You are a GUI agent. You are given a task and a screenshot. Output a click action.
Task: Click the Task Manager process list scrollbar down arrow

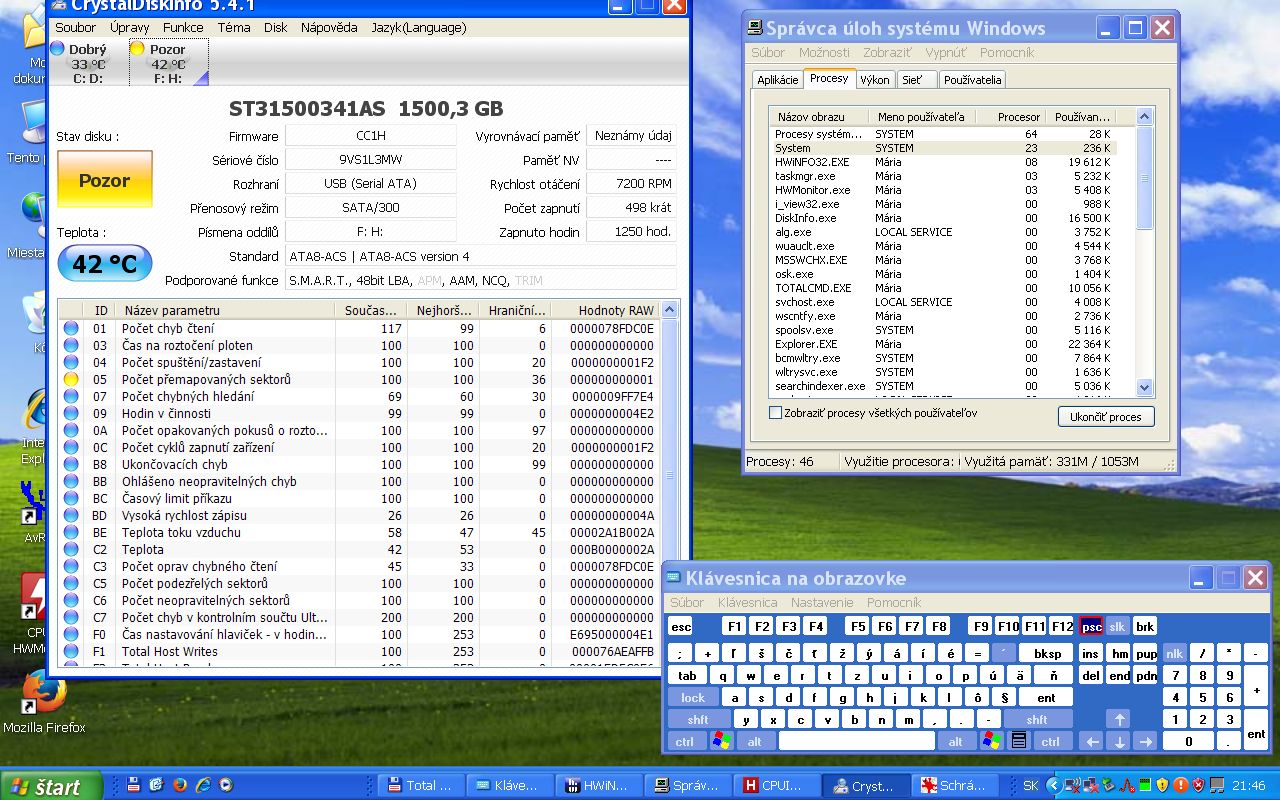click(x=1145, y=387)
